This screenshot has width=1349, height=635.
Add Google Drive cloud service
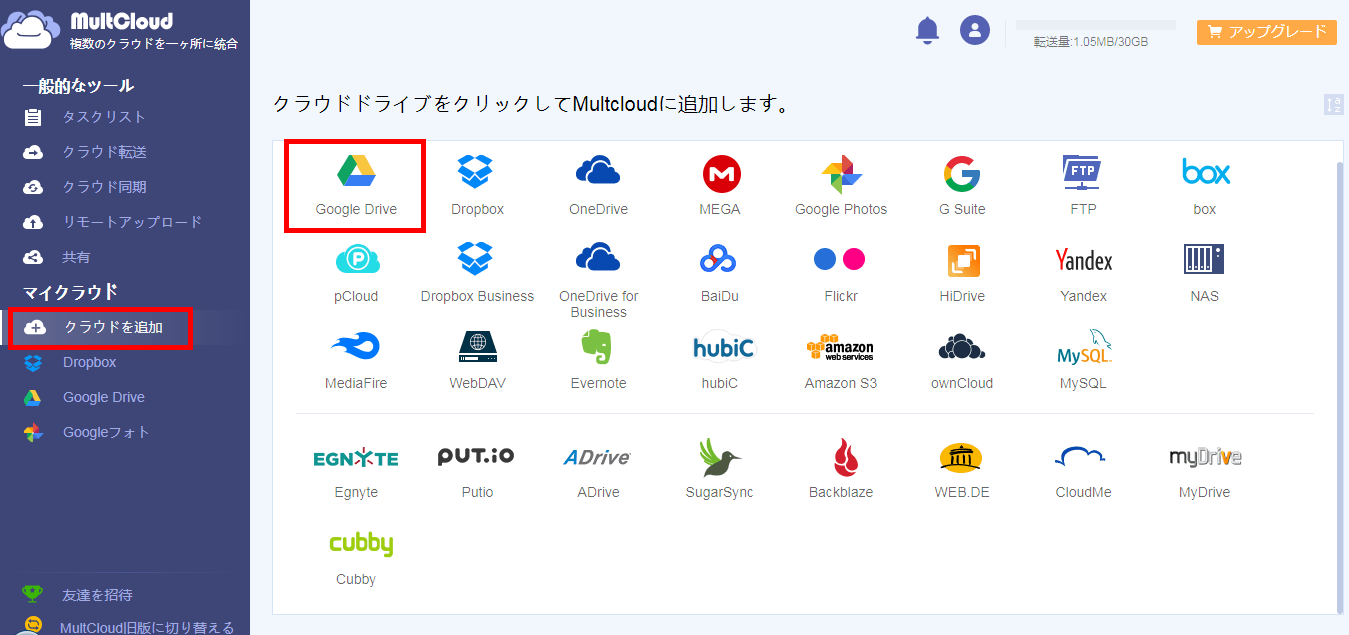[x=356, y=186]
